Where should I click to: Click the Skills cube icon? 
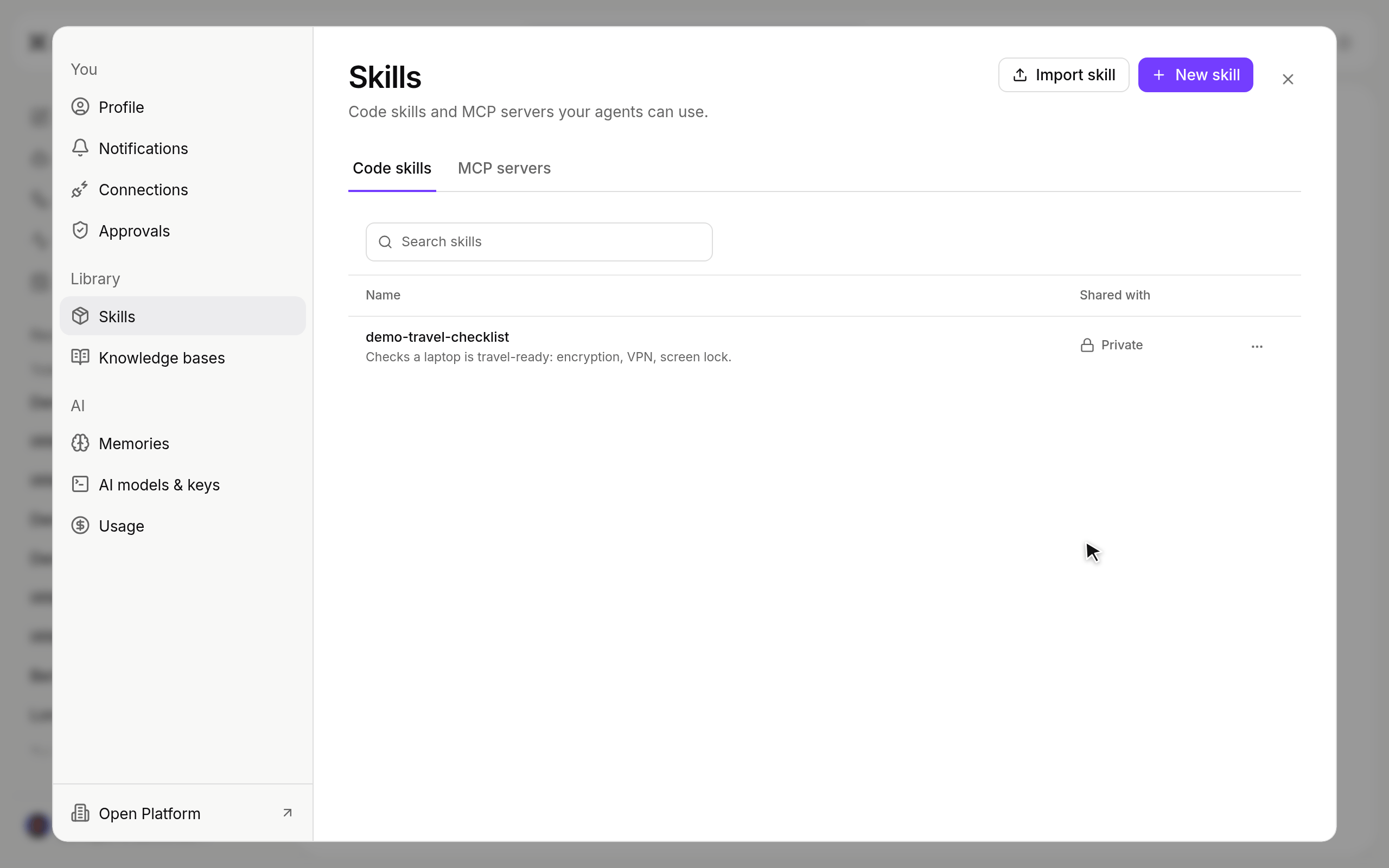click(80, 316)
